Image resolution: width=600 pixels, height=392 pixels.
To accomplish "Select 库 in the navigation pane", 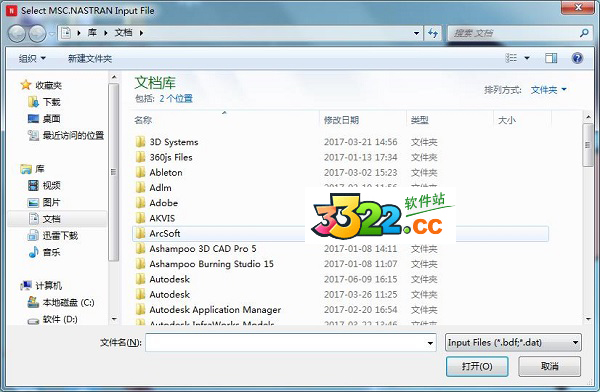I will [x=33, y=169].
